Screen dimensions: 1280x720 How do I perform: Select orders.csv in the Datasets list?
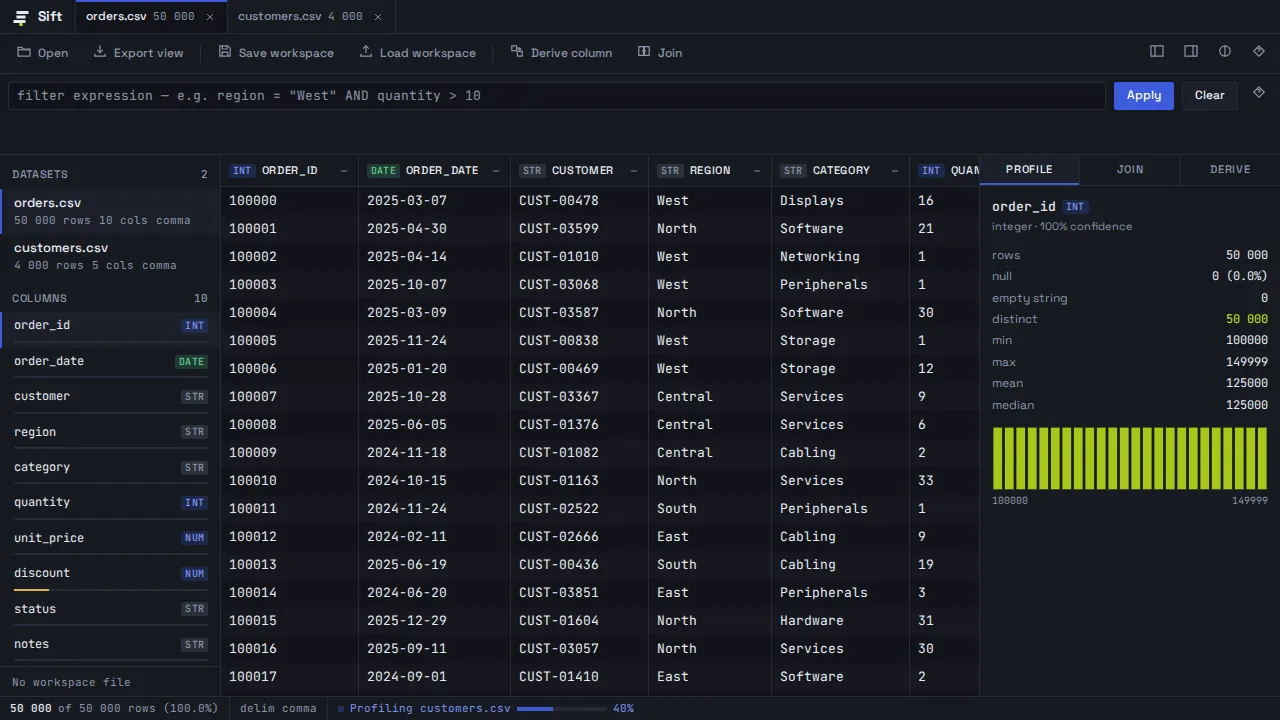(110, 211)
